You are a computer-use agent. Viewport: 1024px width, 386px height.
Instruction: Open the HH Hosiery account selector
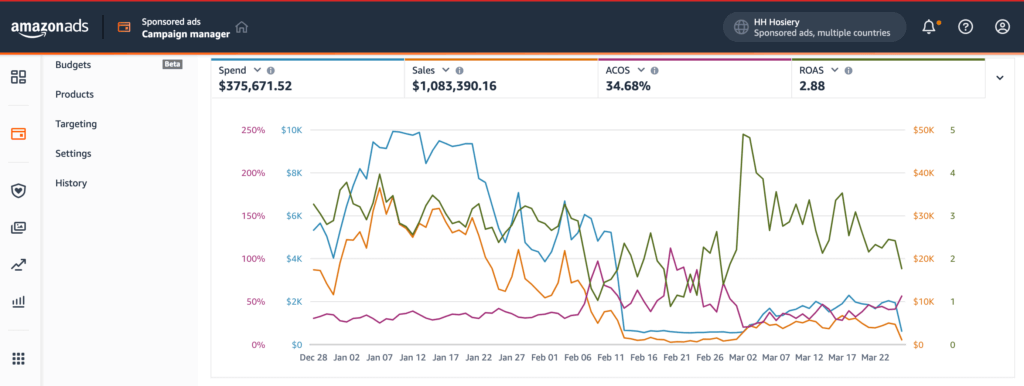coord(814,27)
